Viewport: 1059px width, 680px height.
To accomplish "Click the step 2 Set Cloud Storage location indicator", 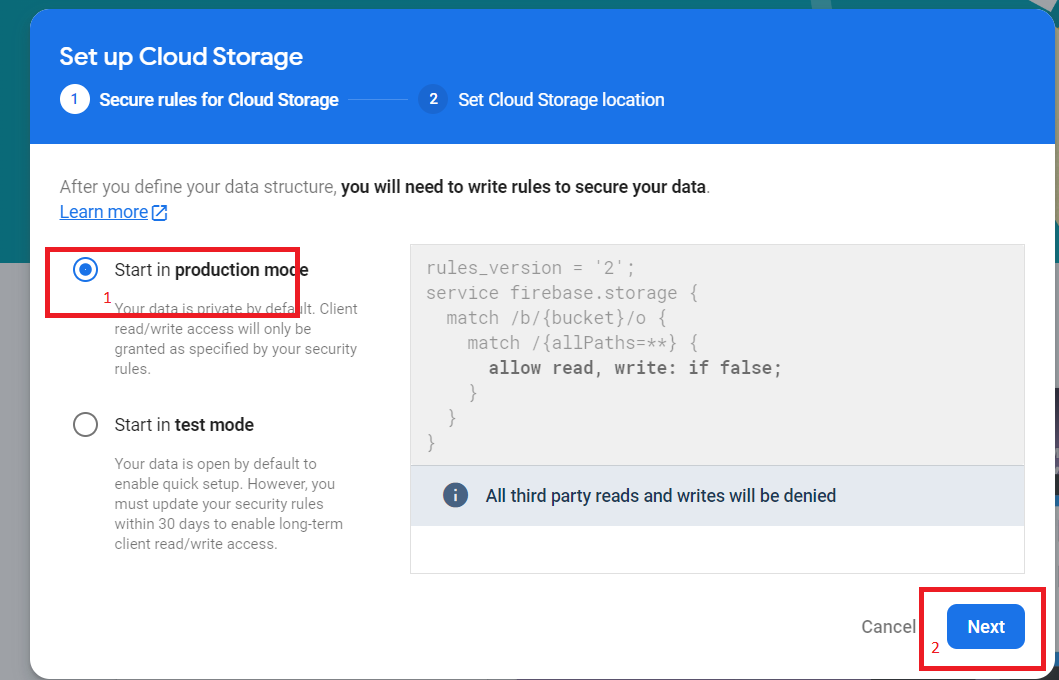I will [x=432, y=100].
